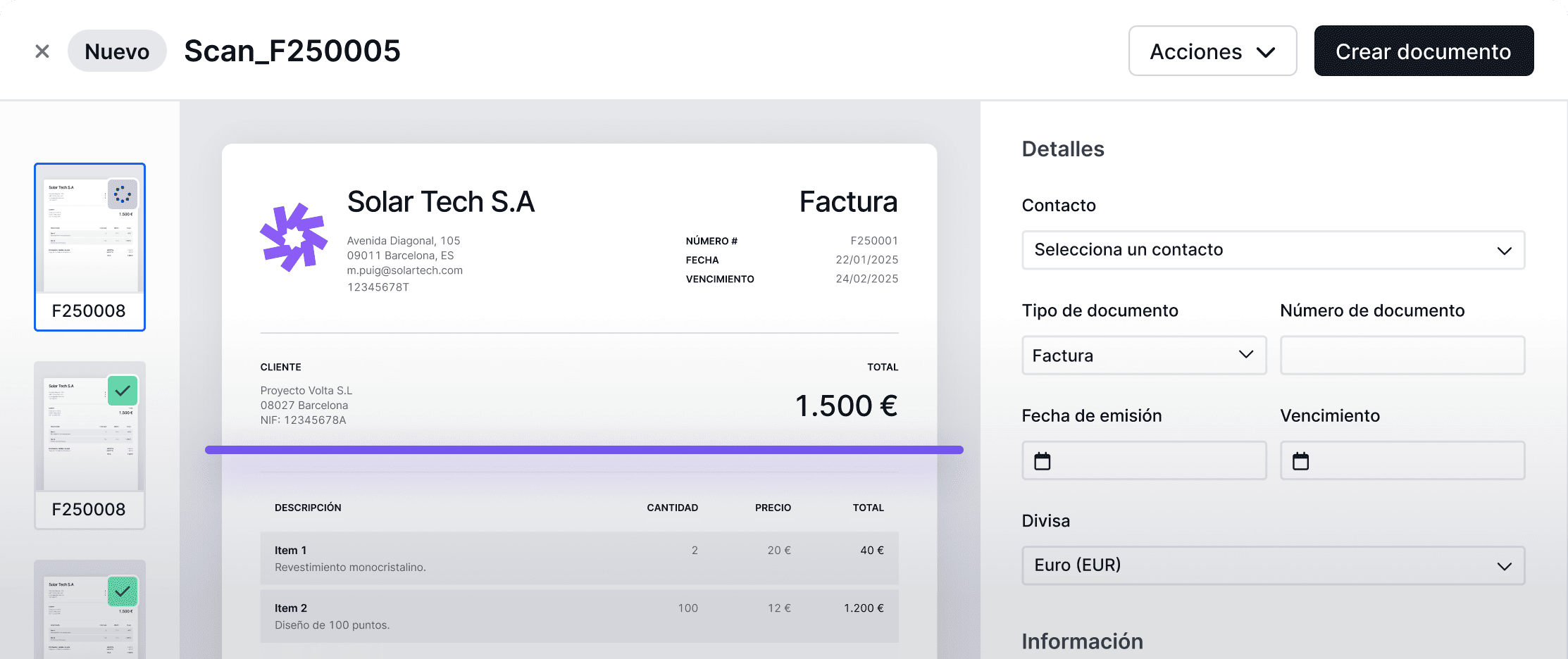Click the Item 1 row in preview
This screenshot has width=1568, height=659.
pos(579,558)
